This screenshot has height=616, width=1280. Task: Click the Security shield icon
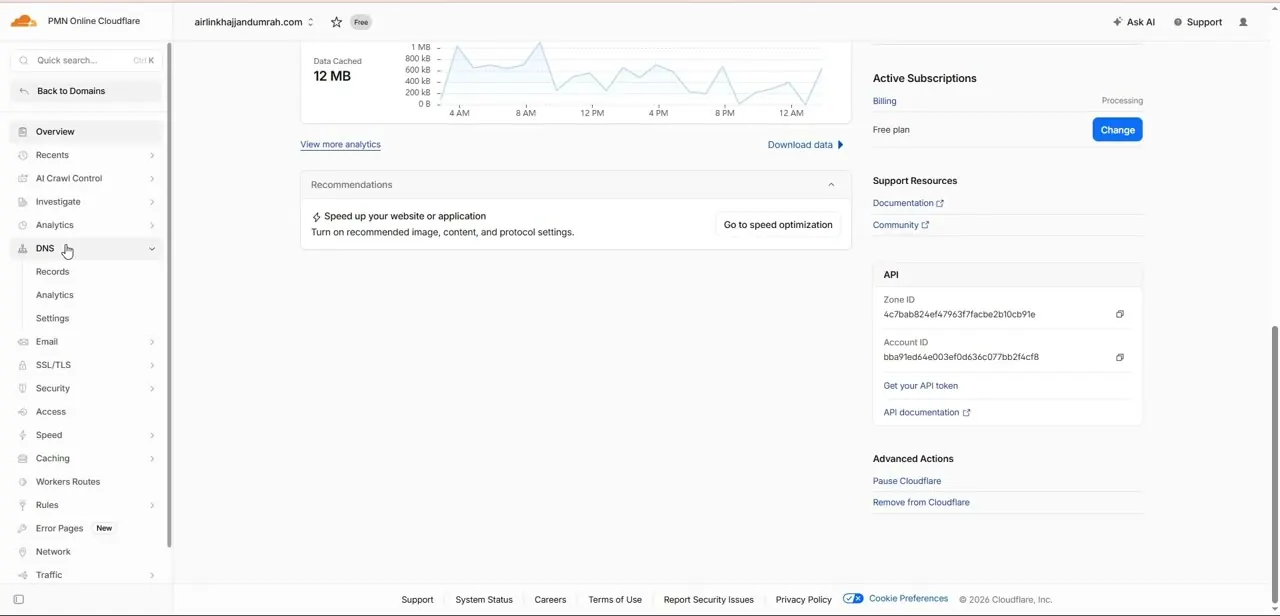pos(22,388)
